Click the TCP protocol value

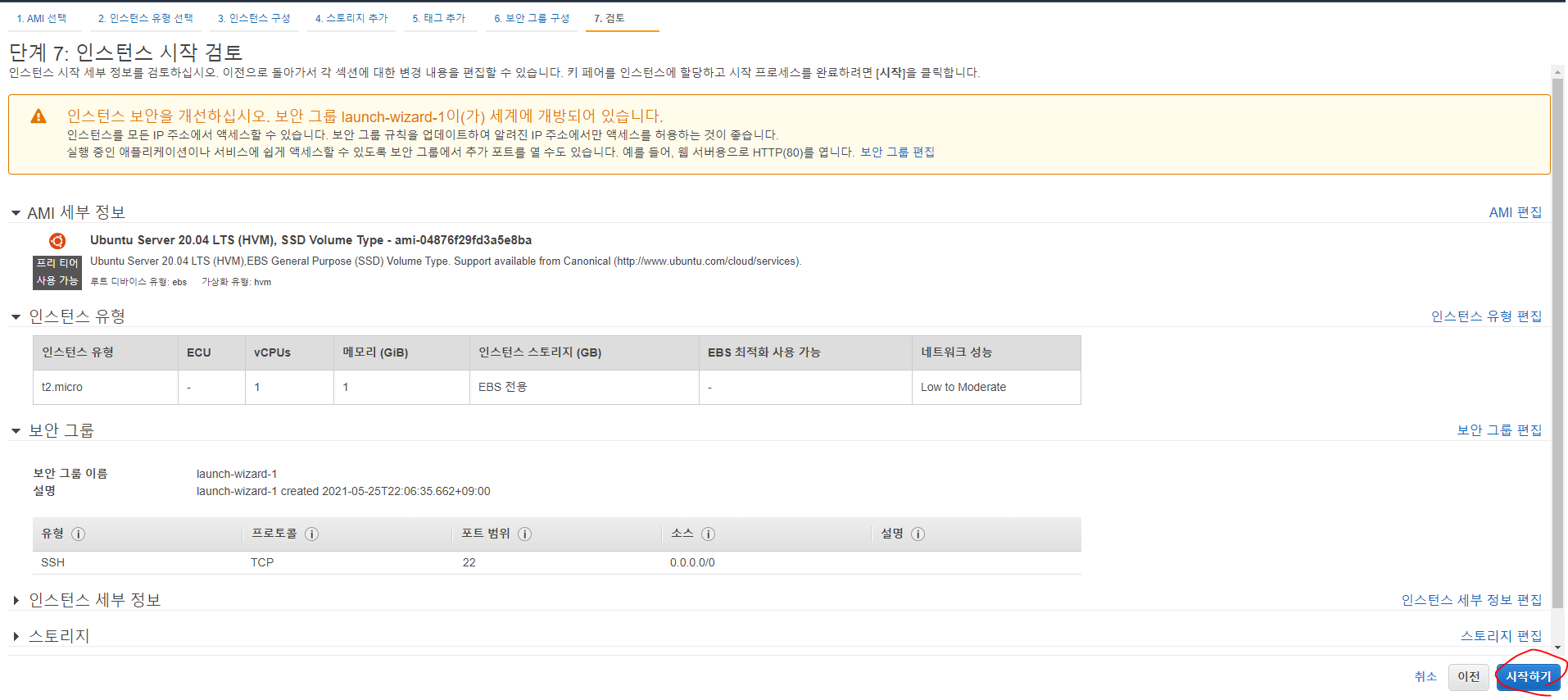coord(262,562)
